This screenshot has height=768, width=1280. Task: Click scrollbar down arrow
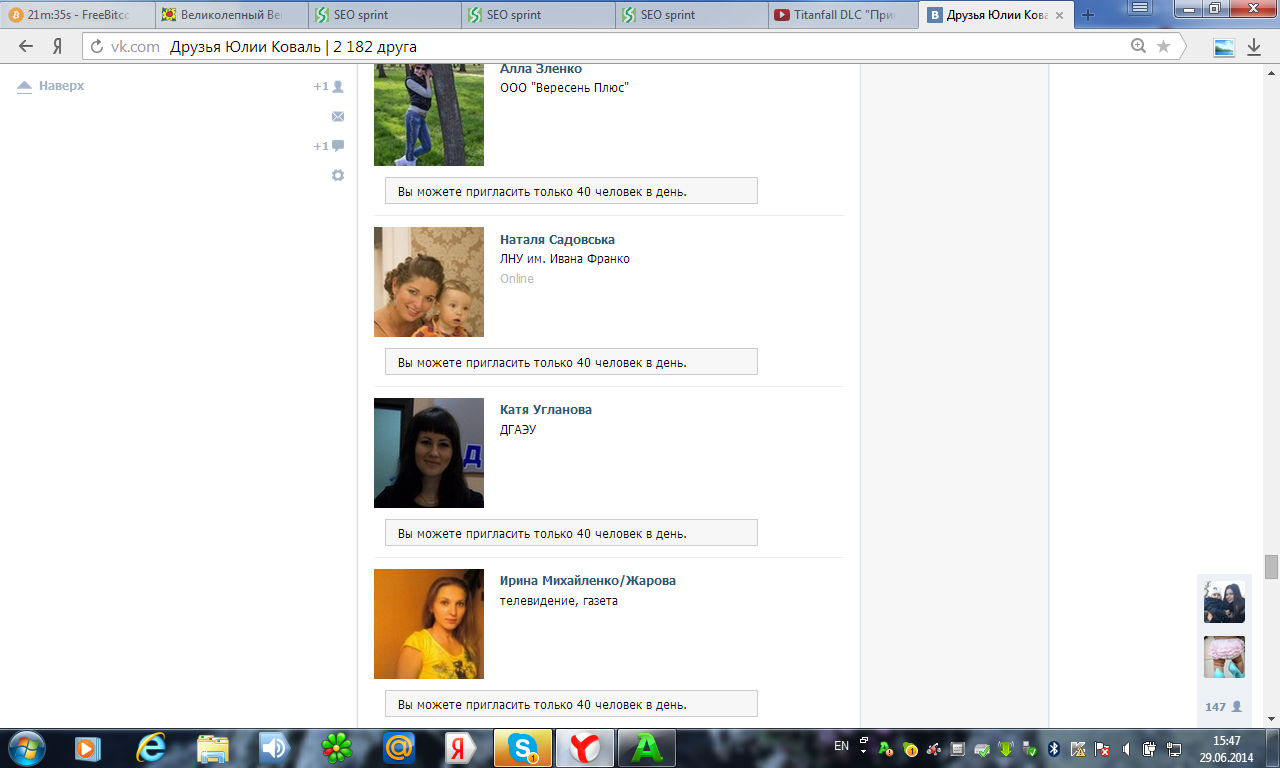(1271, 719)
